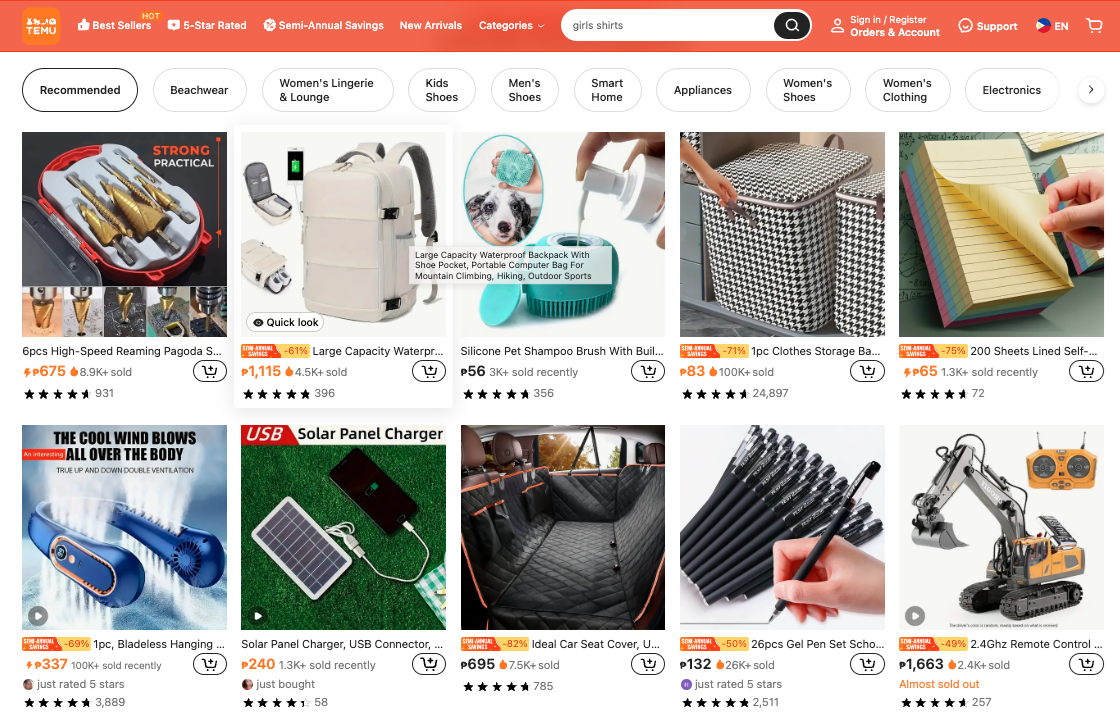Click the search field containing girls shirts
Image resolution: width=1120 pixels, height=724 pixels.
coord(669,26)
